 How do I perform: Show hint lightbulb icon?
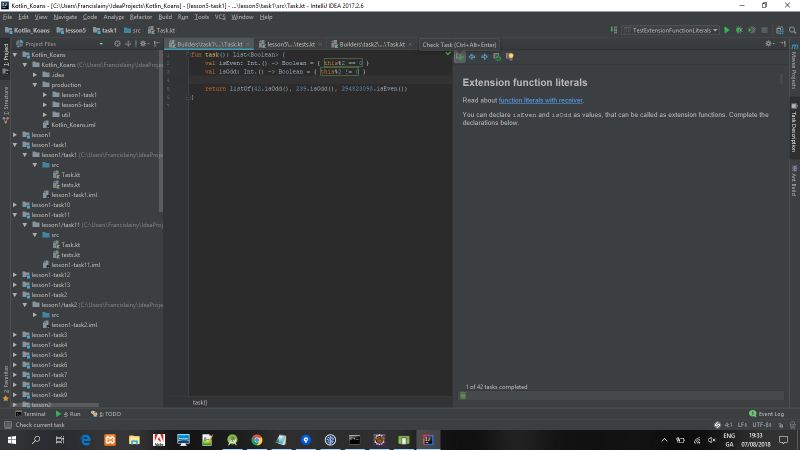tap(509, 57)
